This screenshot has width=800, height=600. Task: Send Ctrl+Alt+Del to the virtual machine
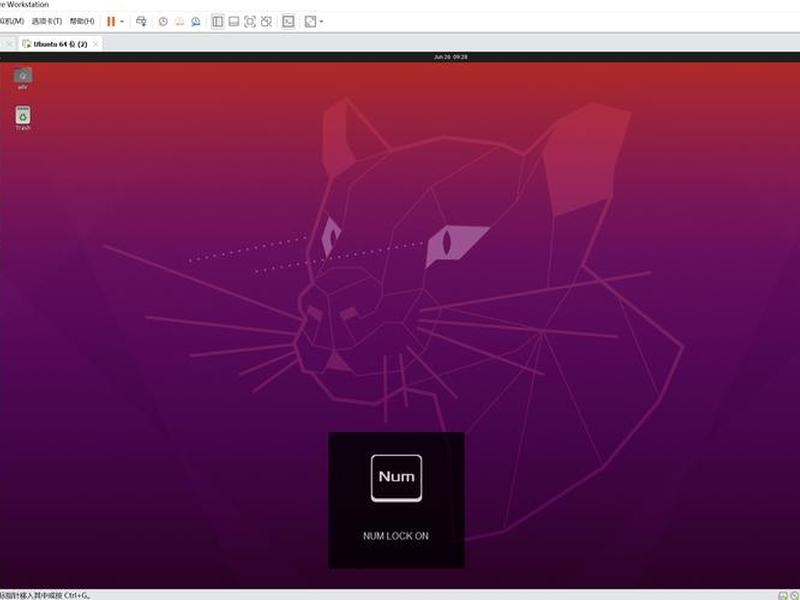point(141,21)
